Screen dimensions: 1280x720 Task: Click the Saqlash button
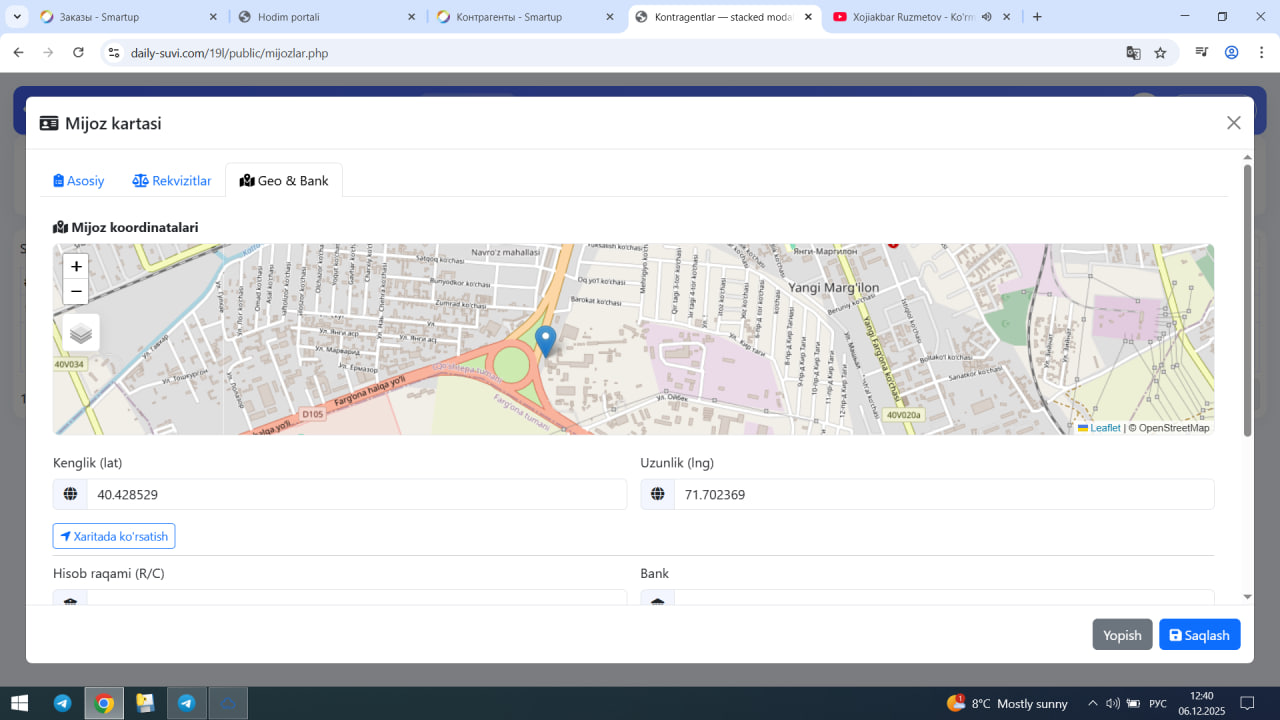(1199, 635)
